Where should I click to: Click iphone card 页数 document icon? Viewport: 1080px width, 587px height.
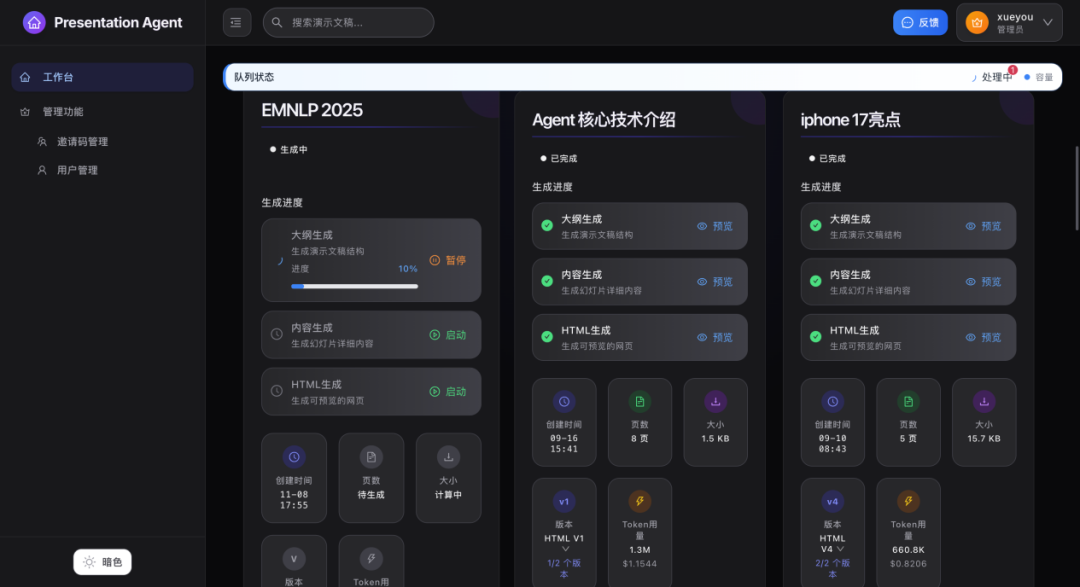908,402
